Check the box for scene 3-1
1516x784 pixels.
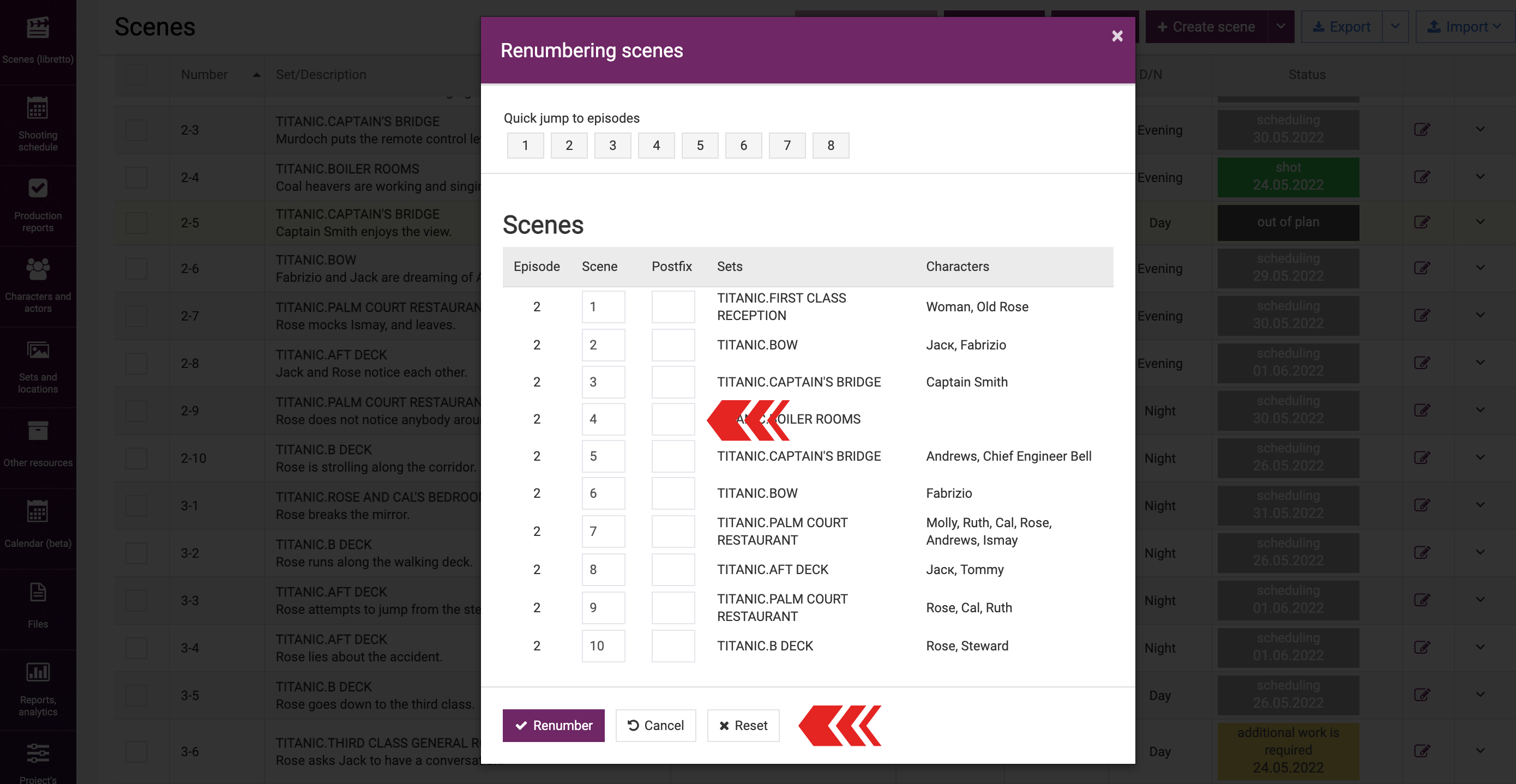pyautogui.click(x=136, y=506)
